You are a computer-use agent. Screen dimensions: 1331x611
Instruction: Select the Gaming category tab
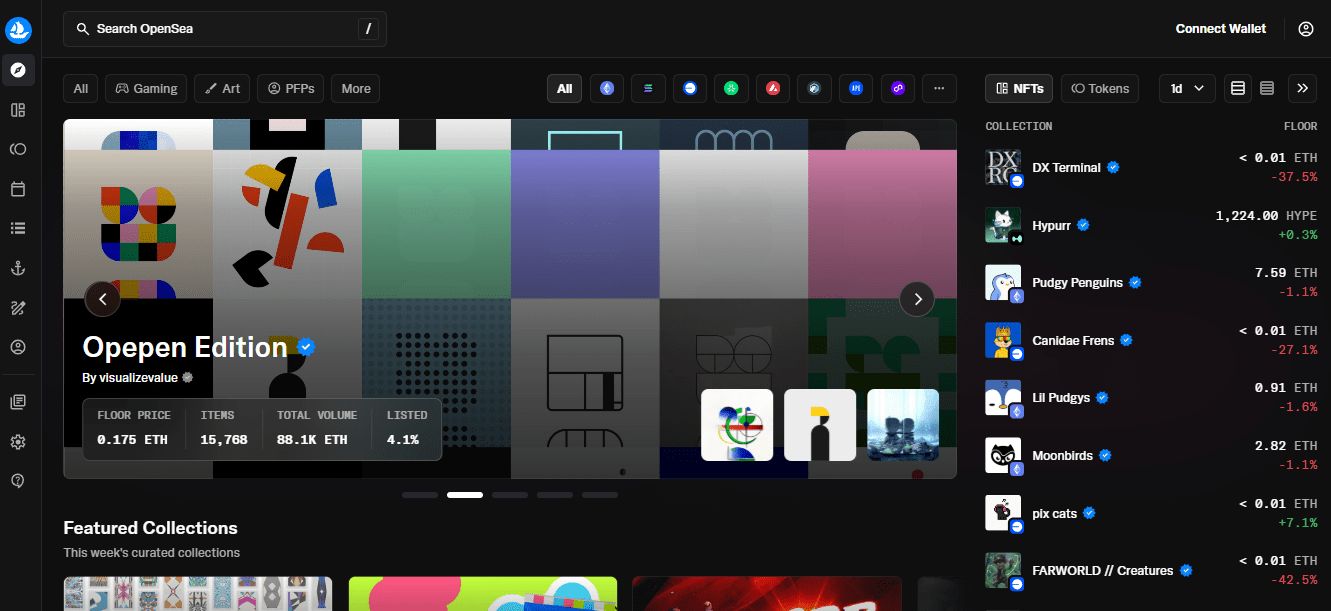coord(146,89)
